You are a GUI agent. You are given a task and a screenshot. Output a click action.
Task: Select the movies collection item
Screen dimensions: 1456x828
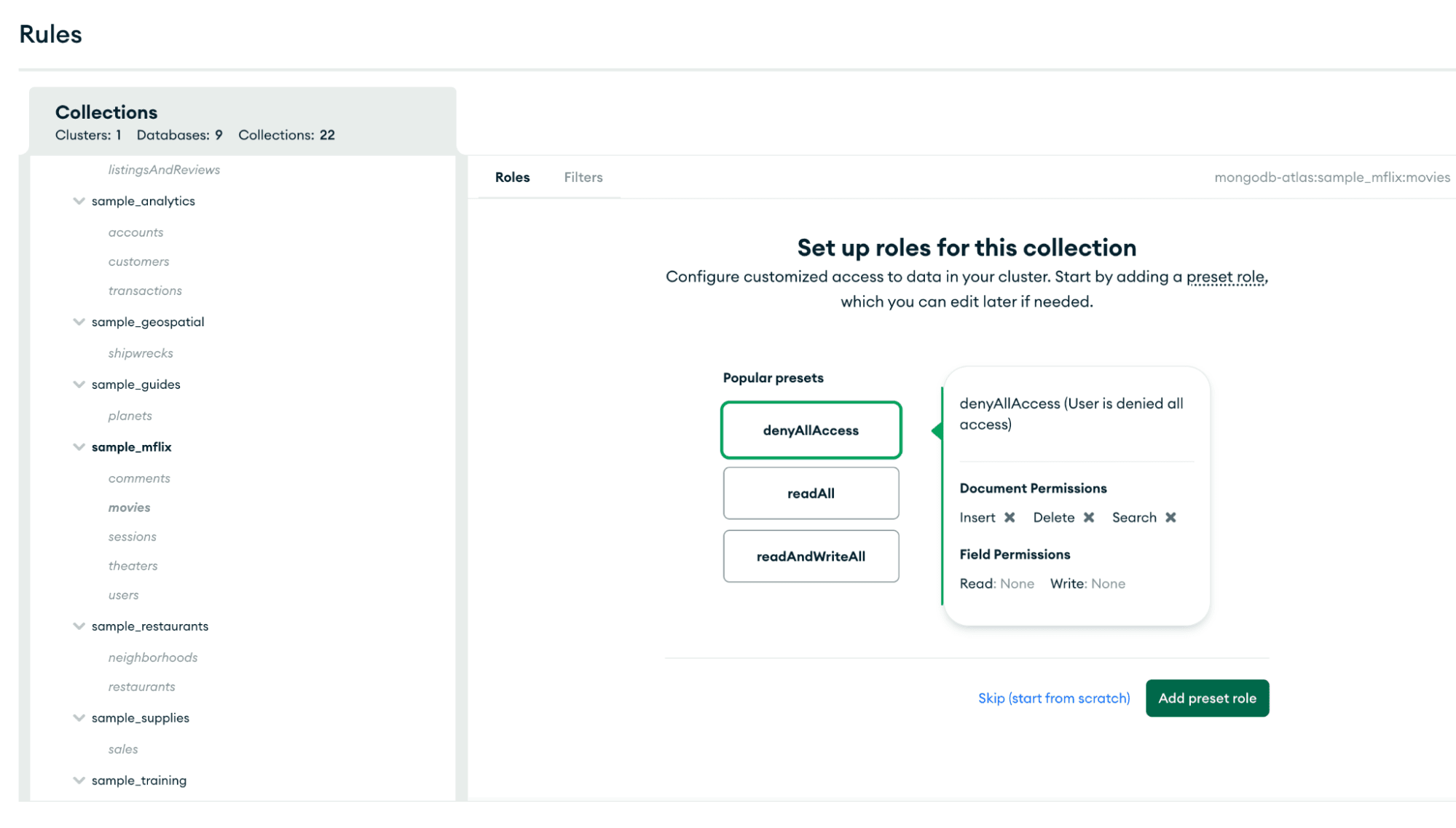pos(128,507)
